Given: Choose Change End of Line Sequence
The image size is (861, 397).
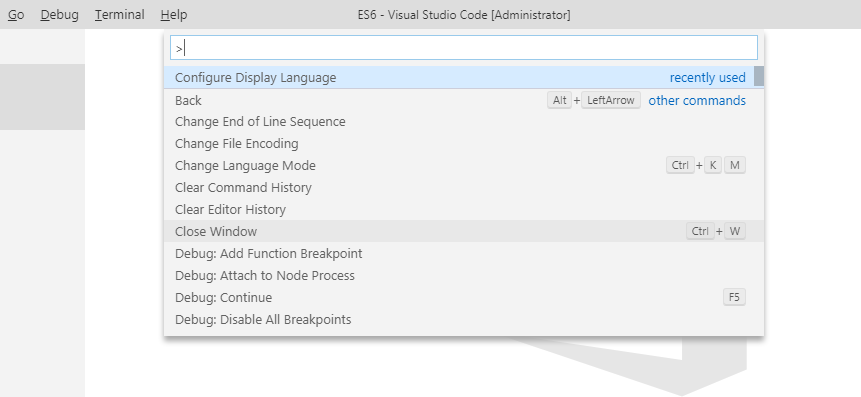Looking at the screenshot, I should pyautogui.click(x=463, y=122).
